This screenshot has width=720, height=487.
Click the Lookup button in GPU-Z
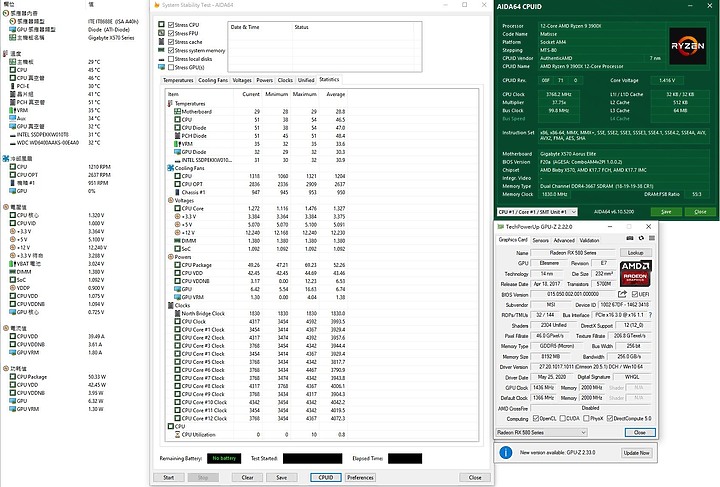click(636, 253)
